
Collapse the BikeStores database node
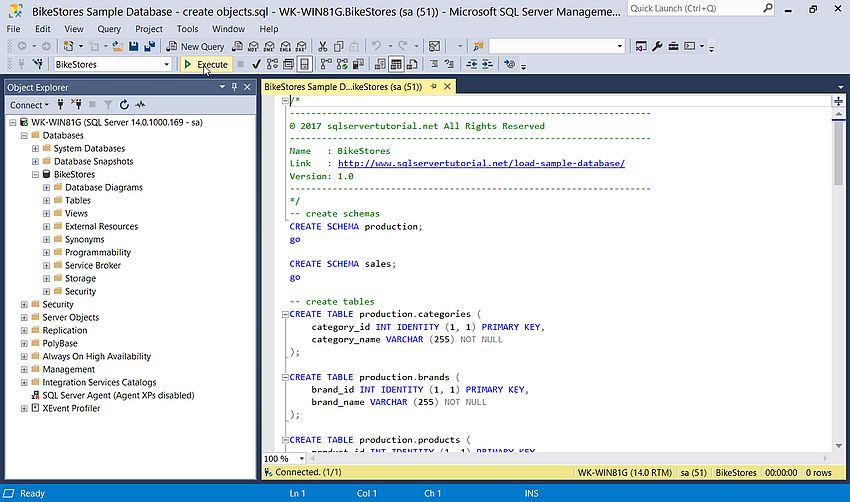click(35, 175)
